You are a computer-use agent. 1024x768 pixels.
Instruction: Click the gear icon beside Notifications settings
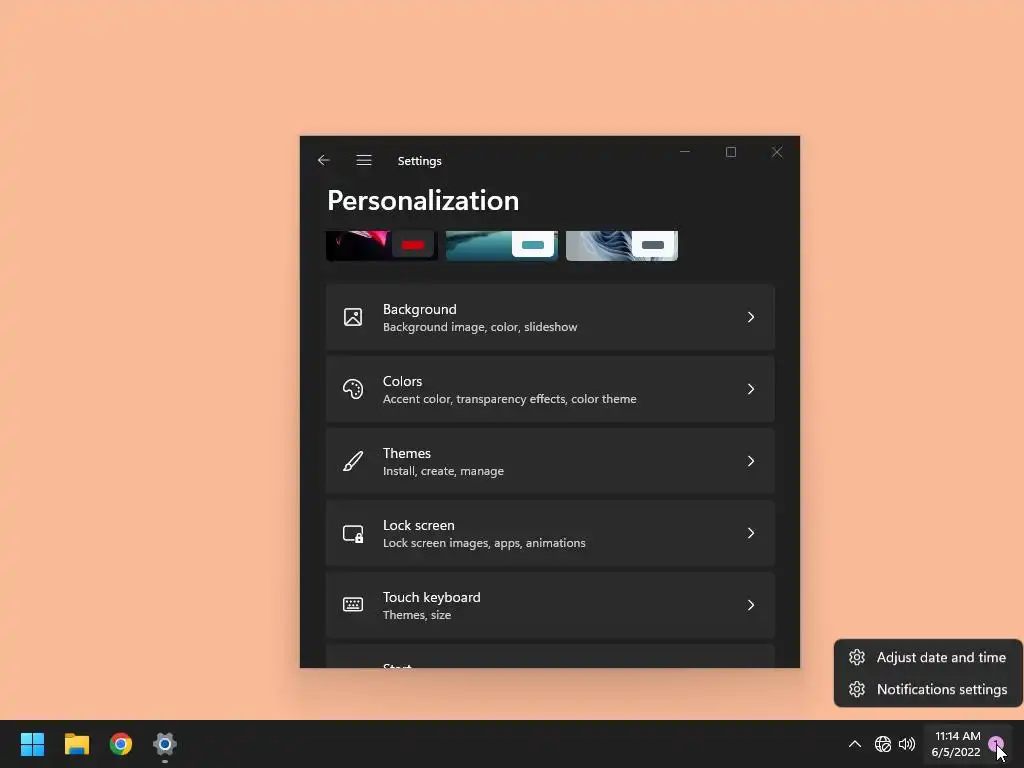(857, 689)
